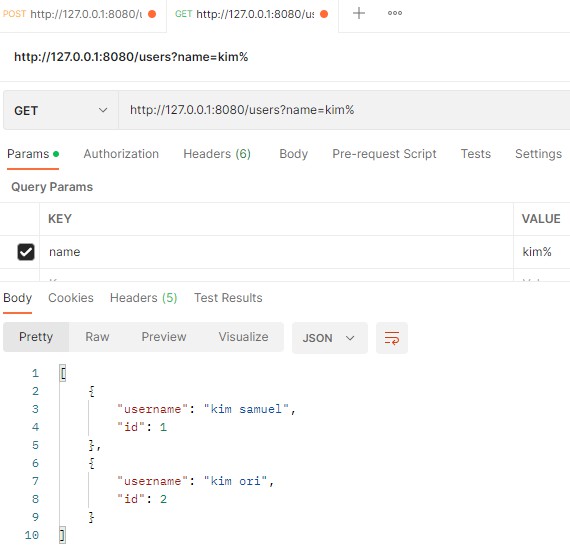Click the request URL input field
The height and width of the screenshot is (555, 570).
click(344, 110)
